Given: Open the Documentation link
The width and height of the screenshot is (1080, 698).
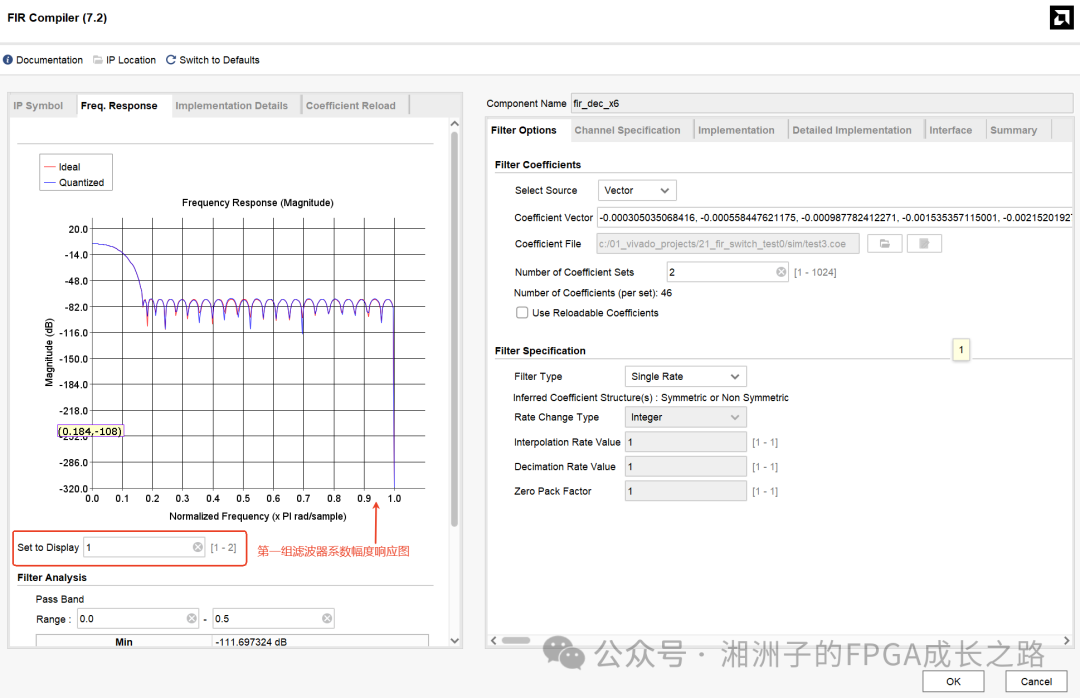Looking at the screenshot, I should tap(50, 60).
